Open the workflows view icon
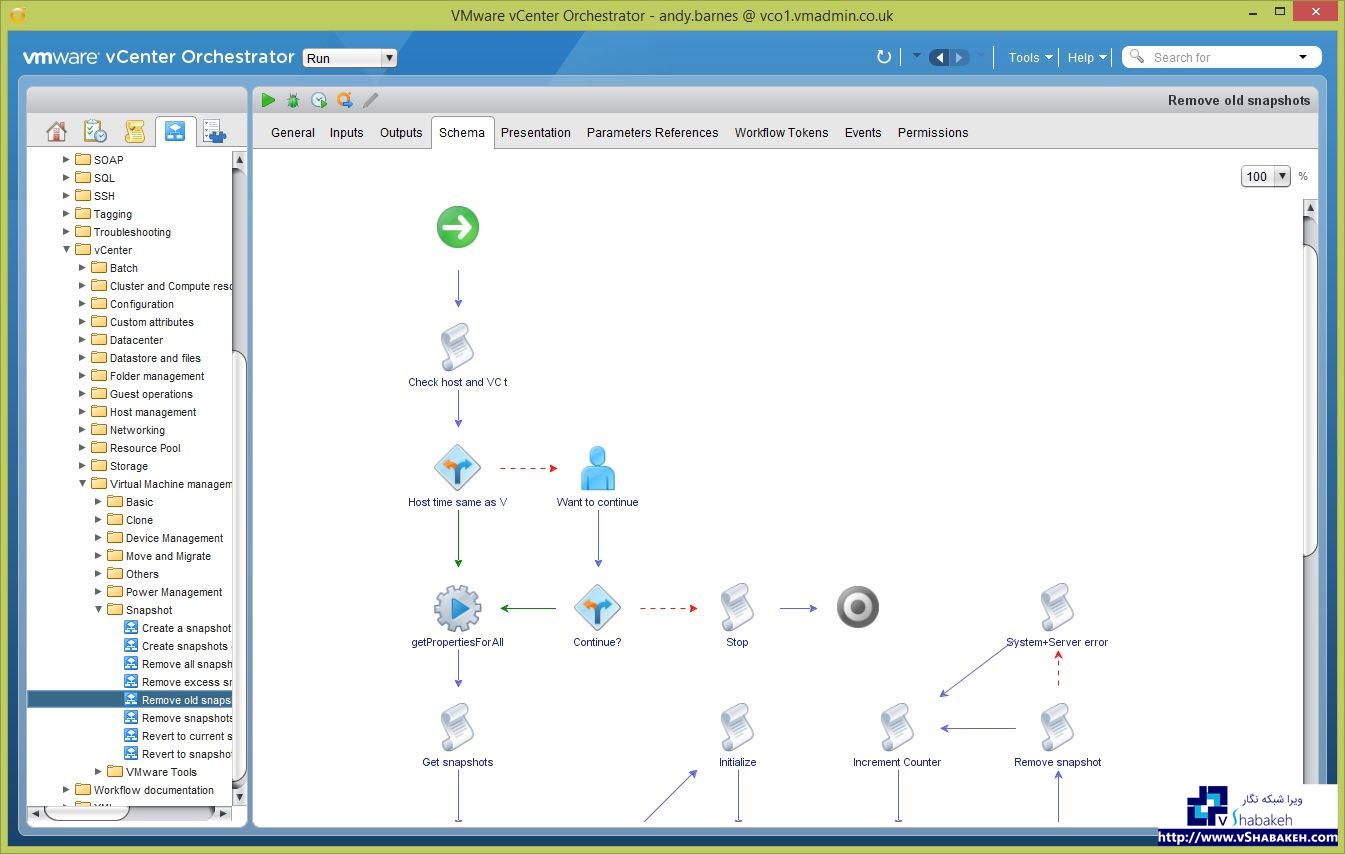 coord(175,131)
